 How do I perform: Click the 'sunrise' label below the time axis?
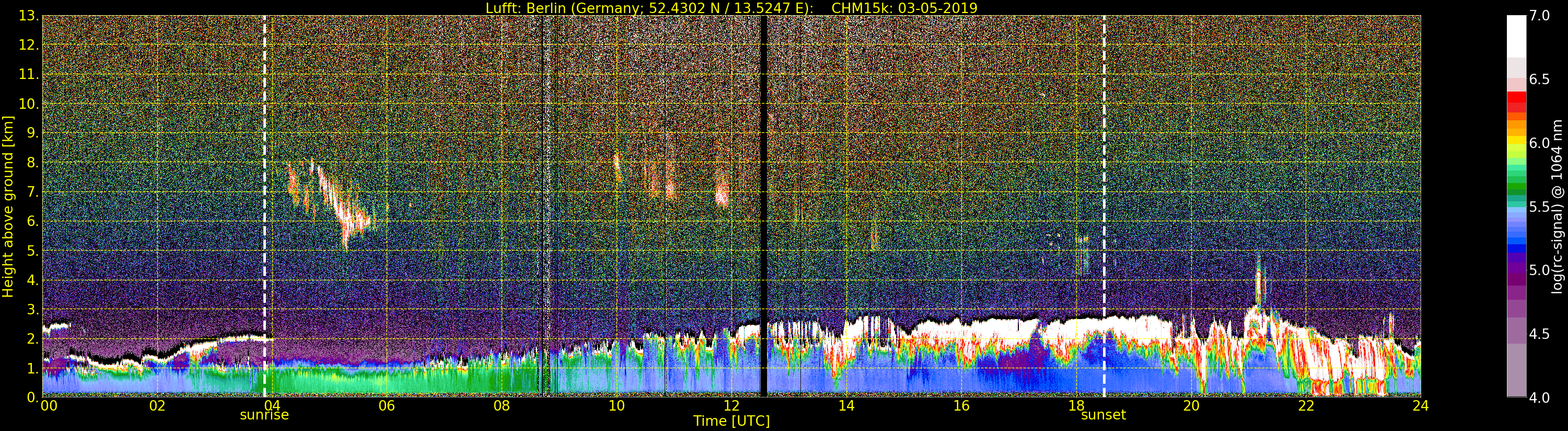264,415
